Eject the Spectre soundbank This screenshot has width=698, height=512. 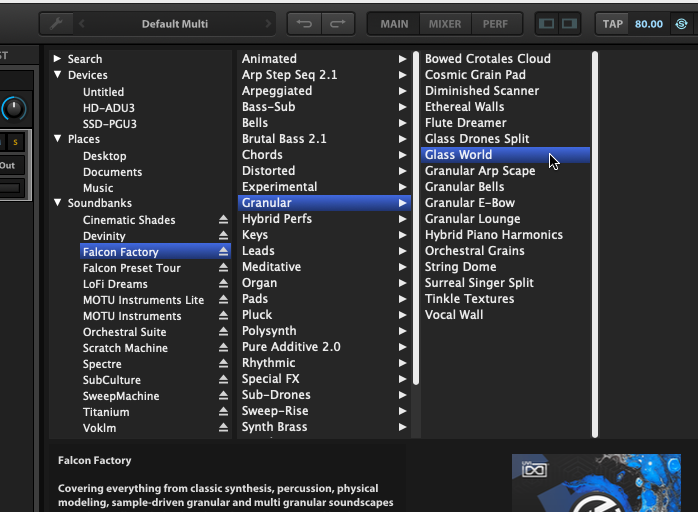[x=223, y=364]
